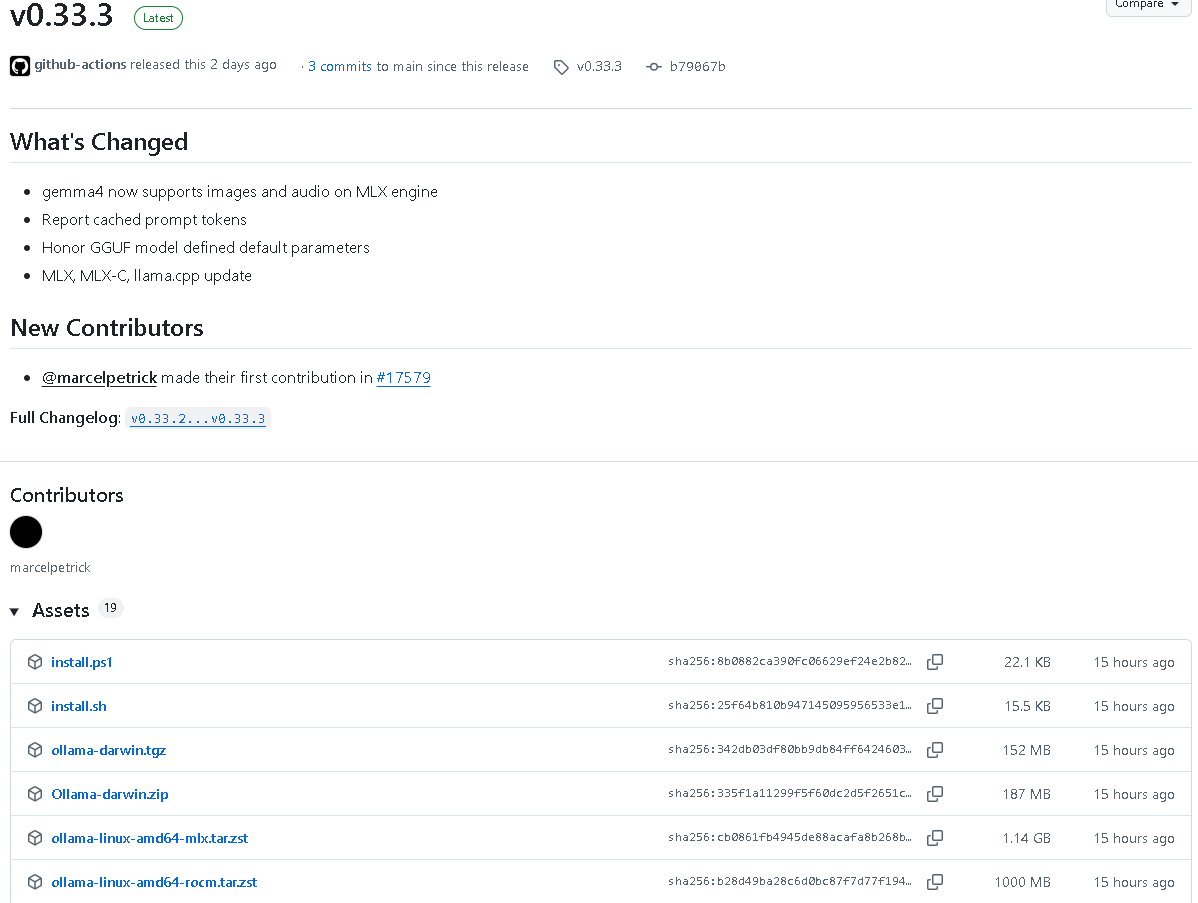
Task: Click the What's Changed heading
Action: click(99, 142)
